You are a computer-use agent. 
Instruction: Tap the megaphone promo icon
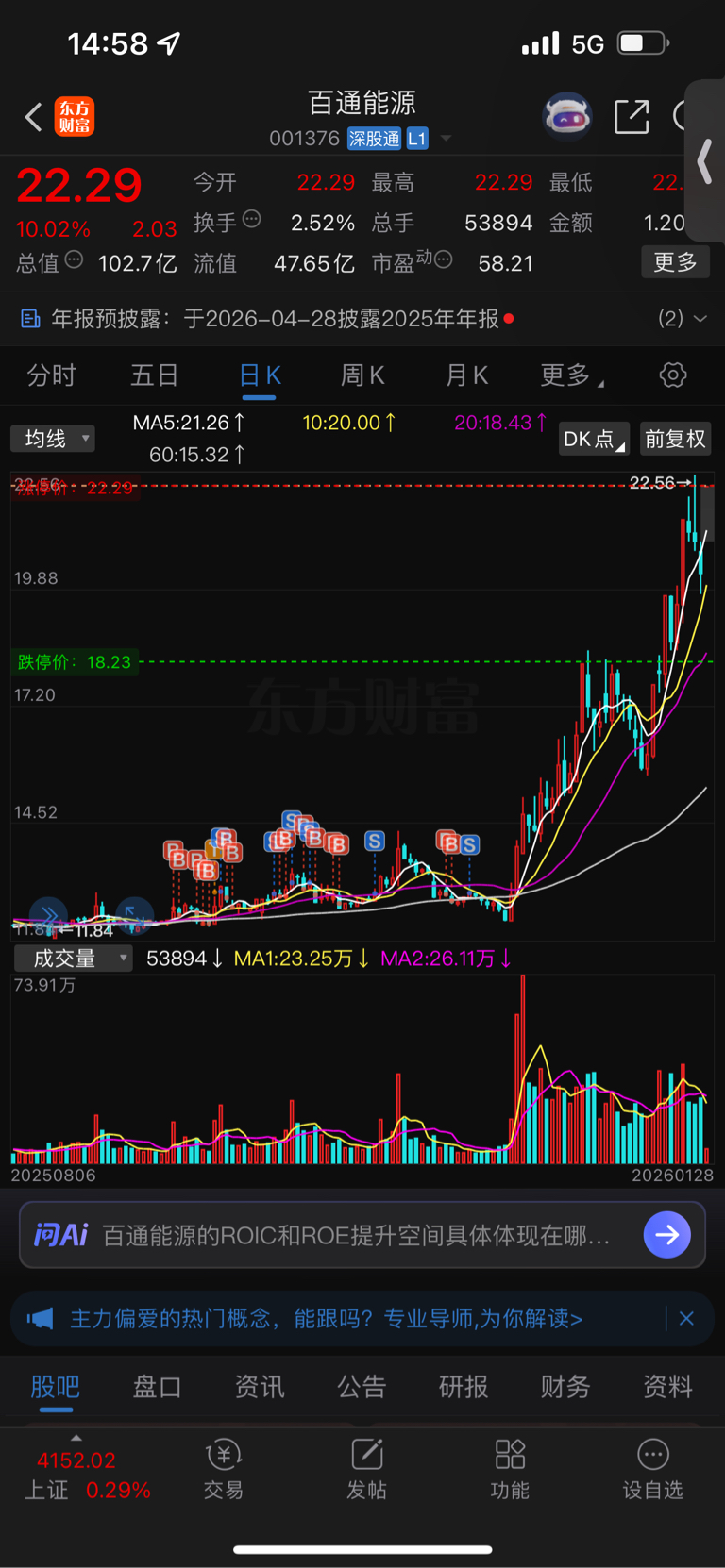41,1318
